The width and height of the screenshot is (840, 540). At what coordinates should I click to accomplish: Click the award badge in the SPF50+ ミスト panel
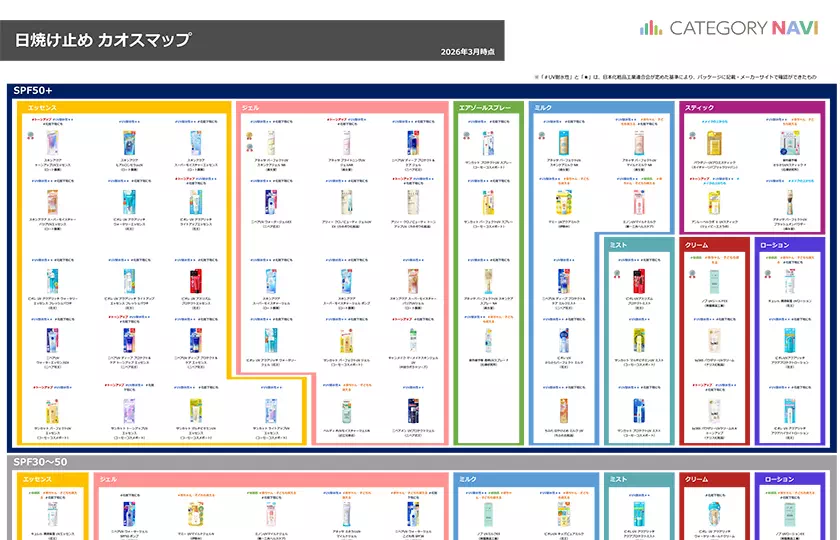(617, 274)
